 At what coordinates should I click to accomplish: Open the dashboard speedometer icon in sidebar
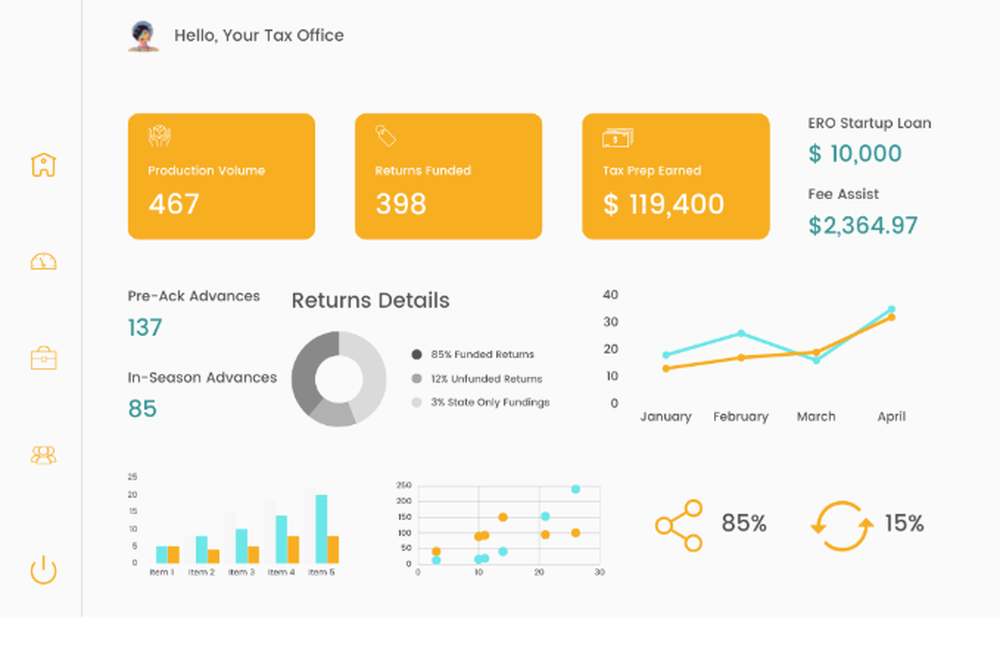pos(42,261)
